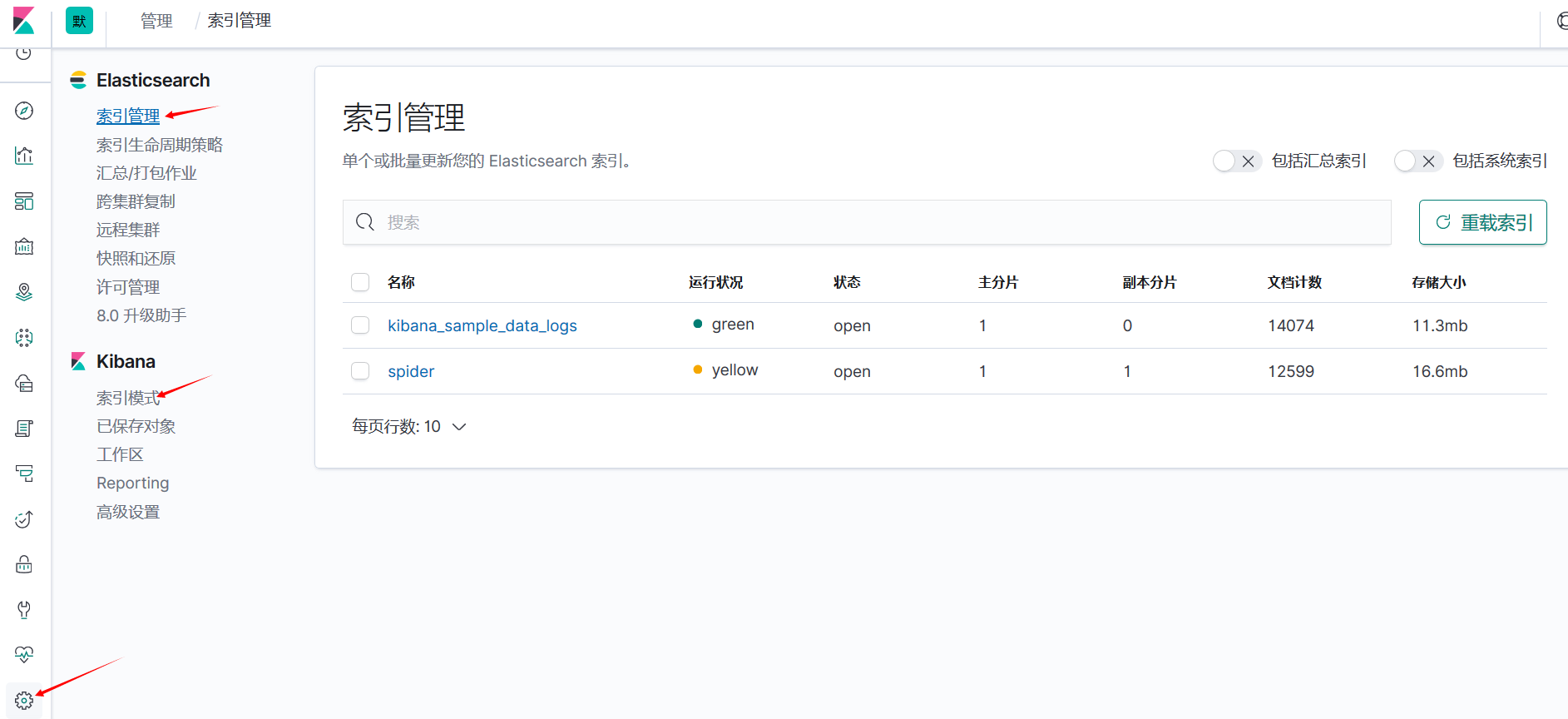Open 索引模式 under Kibana
Screen dimensions: 1568x719
click(128, 398)
